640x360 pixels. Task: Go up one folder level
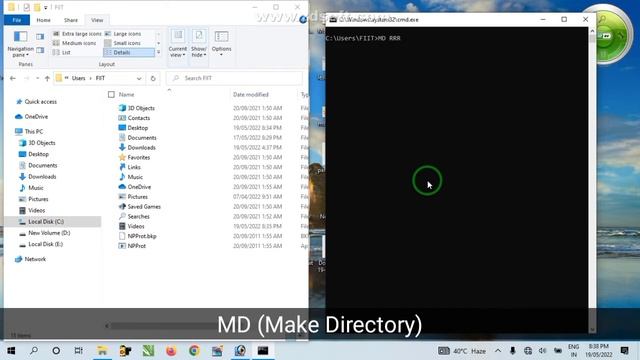pos(47,78)
